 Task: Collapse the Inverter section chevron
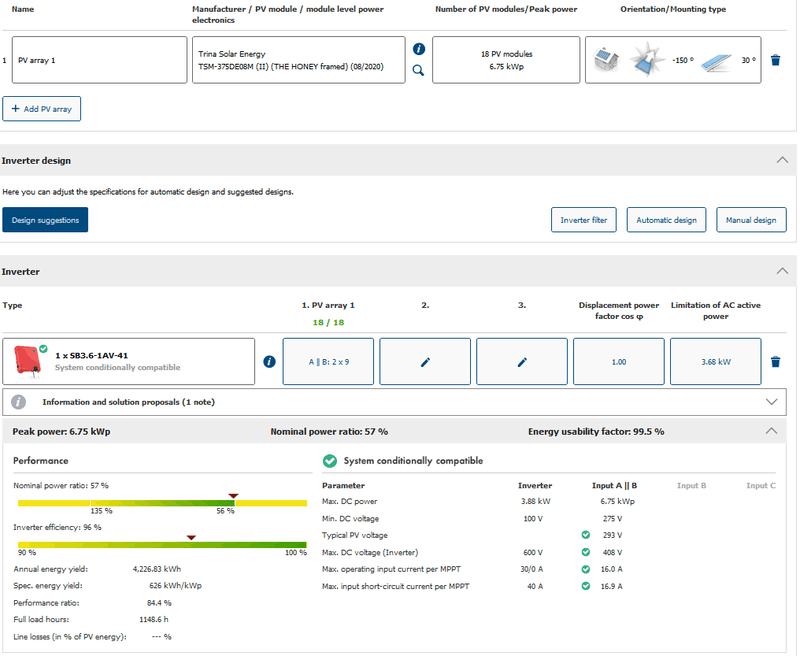point(782,271)
